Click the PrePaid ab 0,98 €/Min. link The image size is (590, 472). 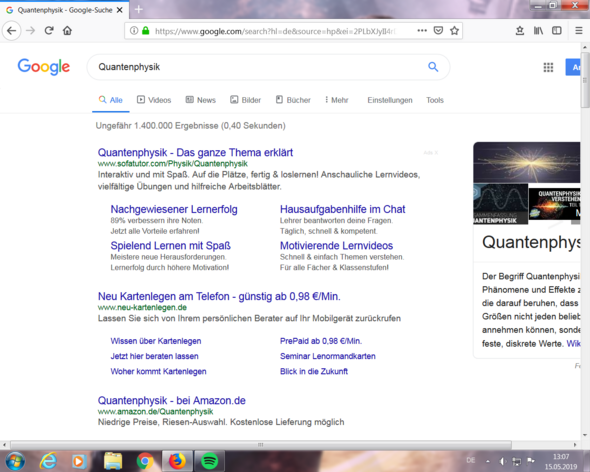tap(321, 341)
